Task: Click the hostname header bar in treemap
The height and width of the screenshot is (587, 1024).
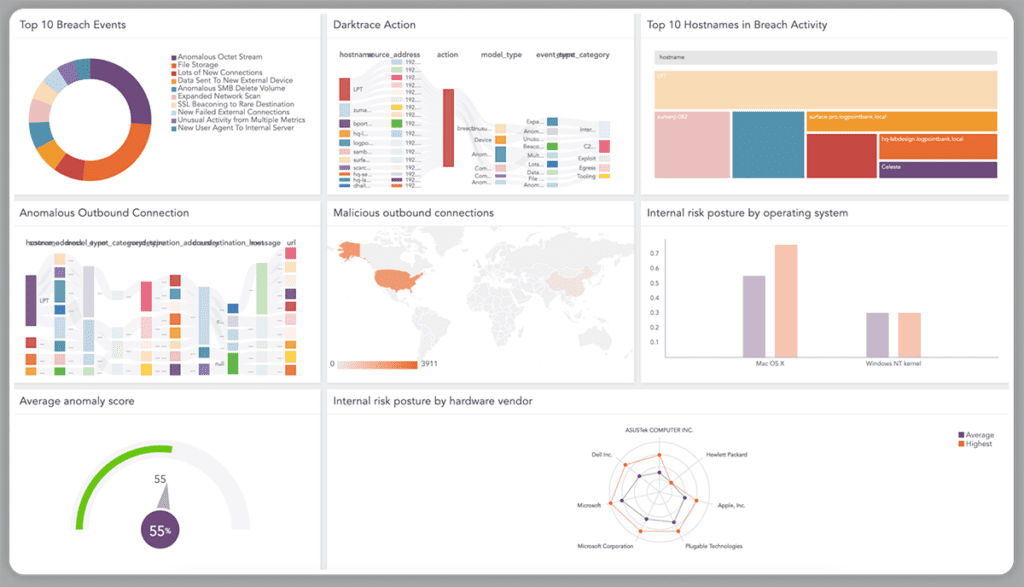Action: point(825,59)
